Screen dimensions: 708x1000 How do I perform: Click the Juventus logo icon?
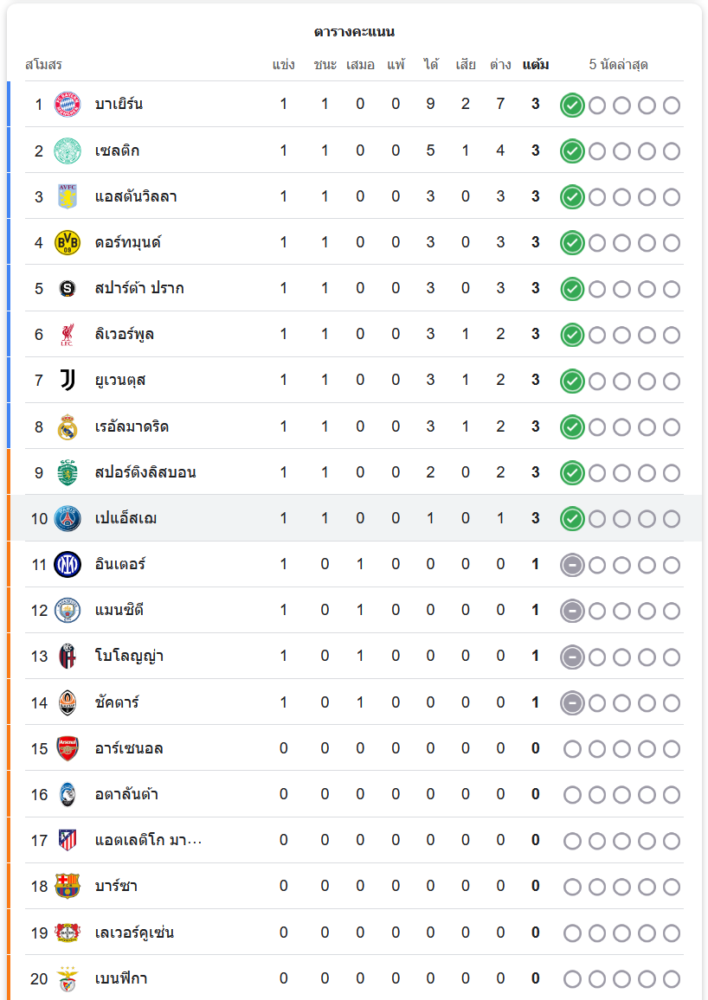67,380
